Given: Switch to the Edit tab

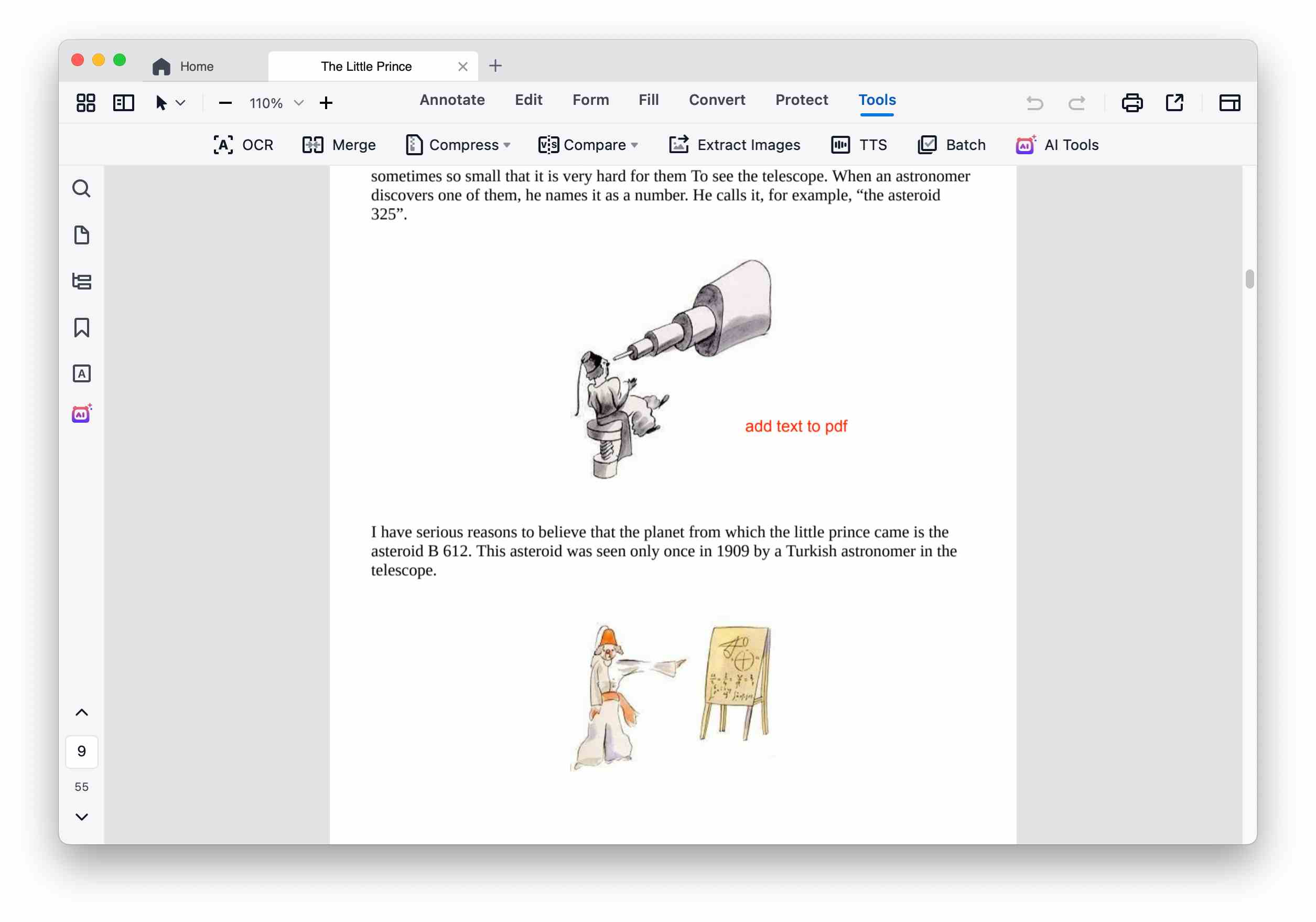Looking at the screenshot, I should coord(528,100).
